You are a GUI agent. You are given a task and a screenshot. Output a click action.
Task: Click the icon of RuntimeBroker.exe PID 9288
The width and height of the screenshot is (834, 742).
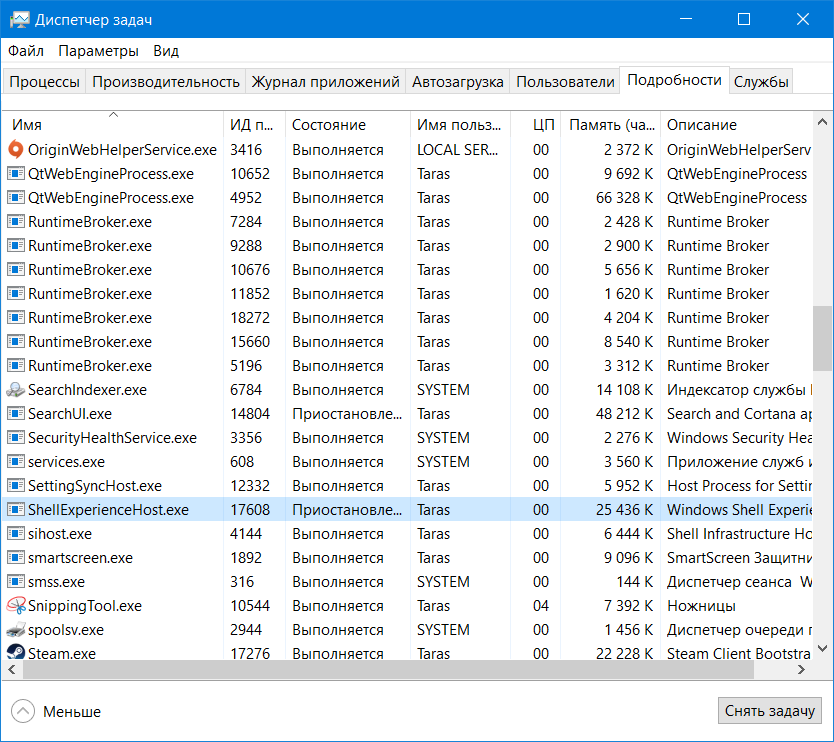[x=15, y=245]
